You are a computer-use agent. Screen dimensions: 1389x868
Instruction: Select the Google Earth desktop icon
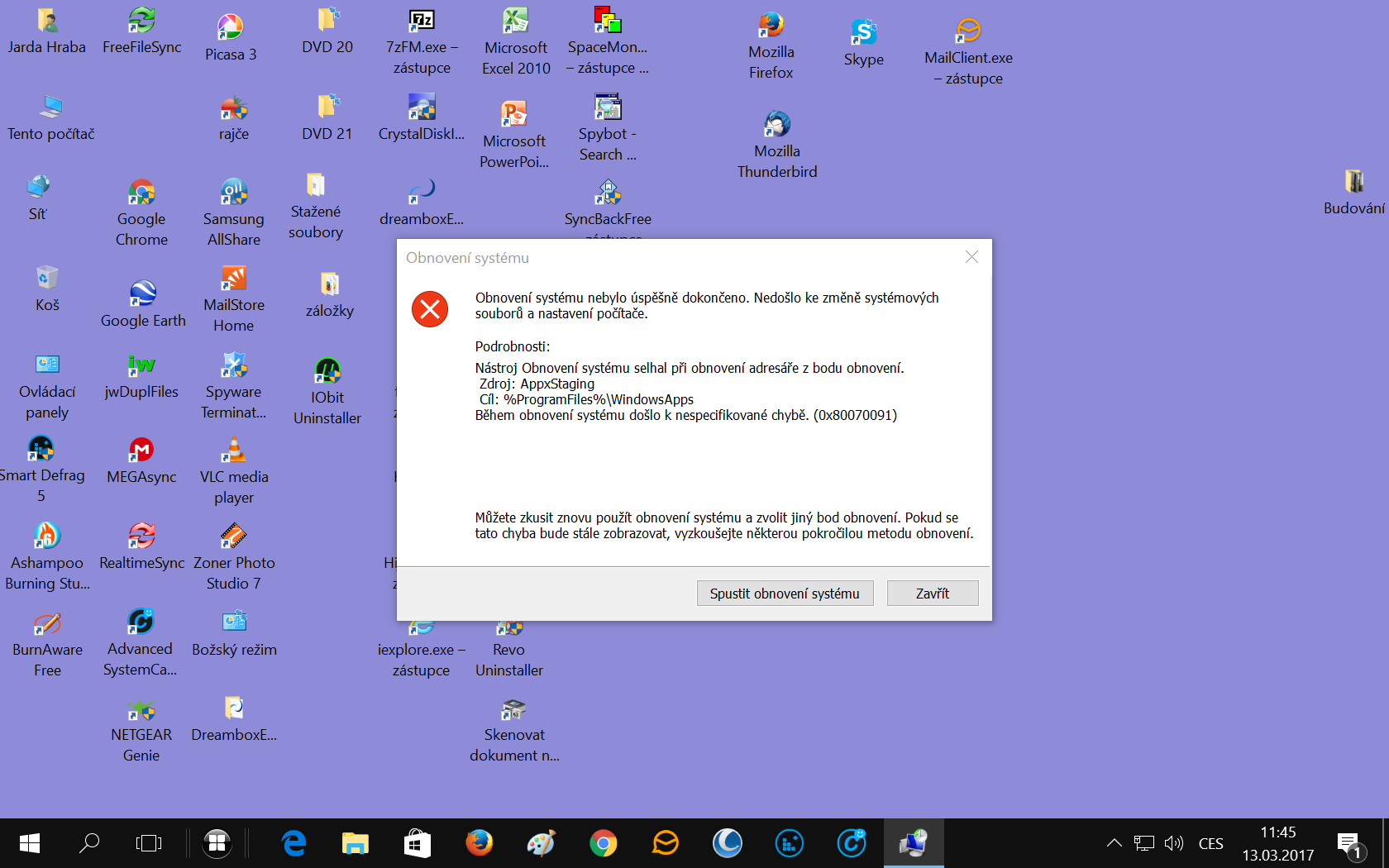[x=143, y=304]
